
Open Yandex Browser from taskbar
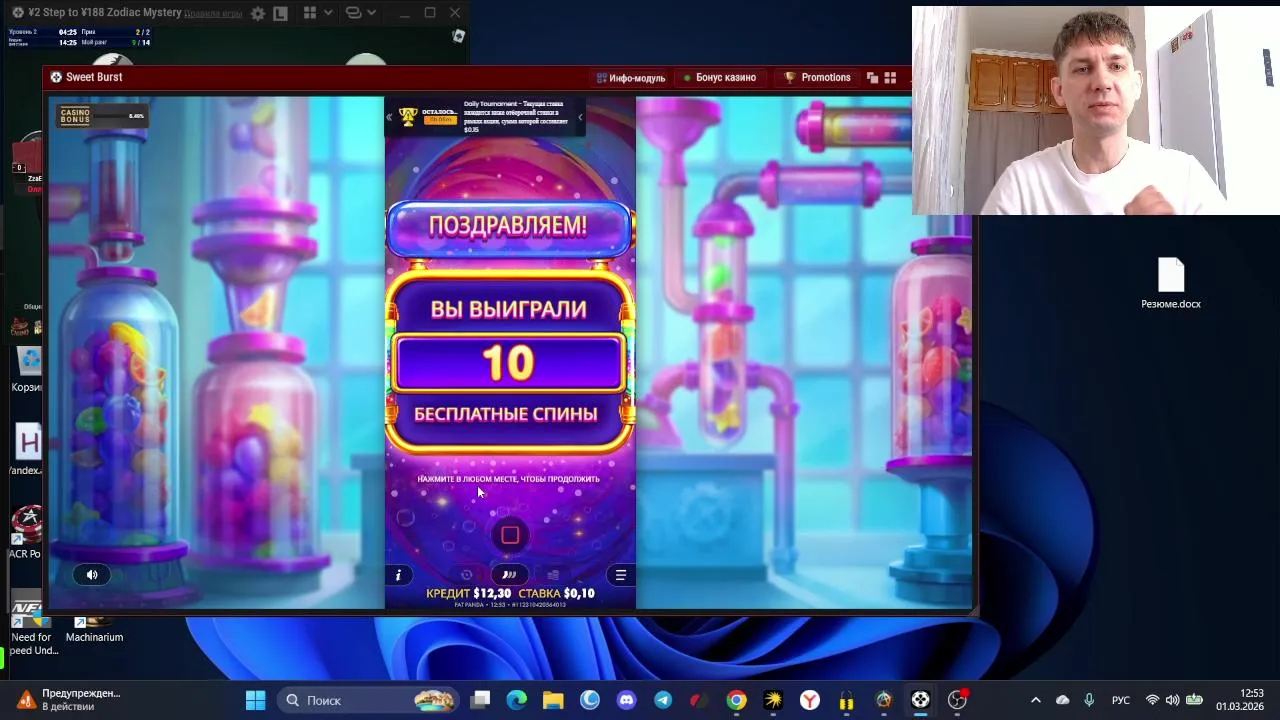pos(810,700)
